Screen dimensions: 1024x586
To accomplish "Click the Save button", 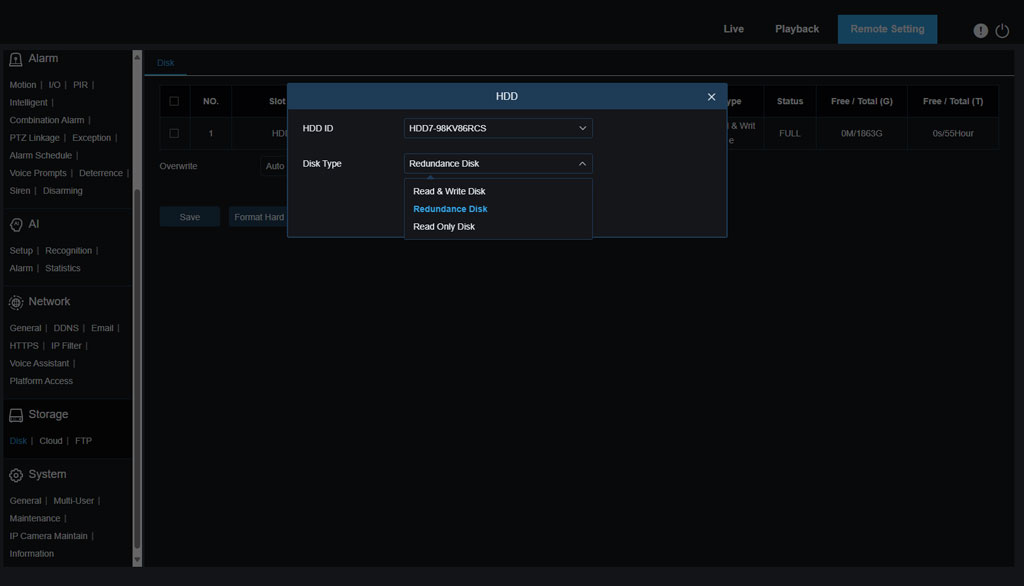I will (x=189, y=215).
